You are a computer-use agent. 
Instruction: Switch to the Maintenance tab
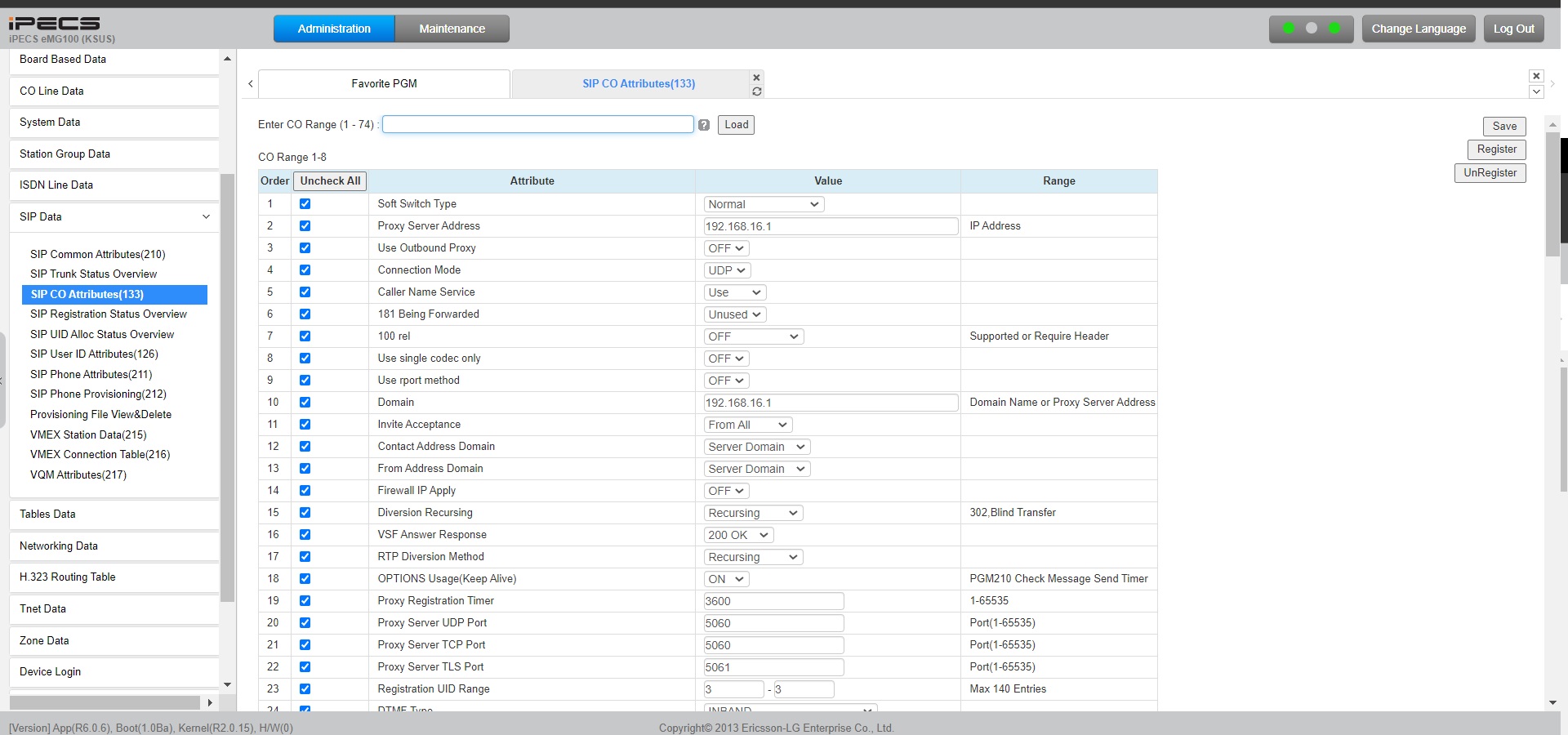[452, 29]
